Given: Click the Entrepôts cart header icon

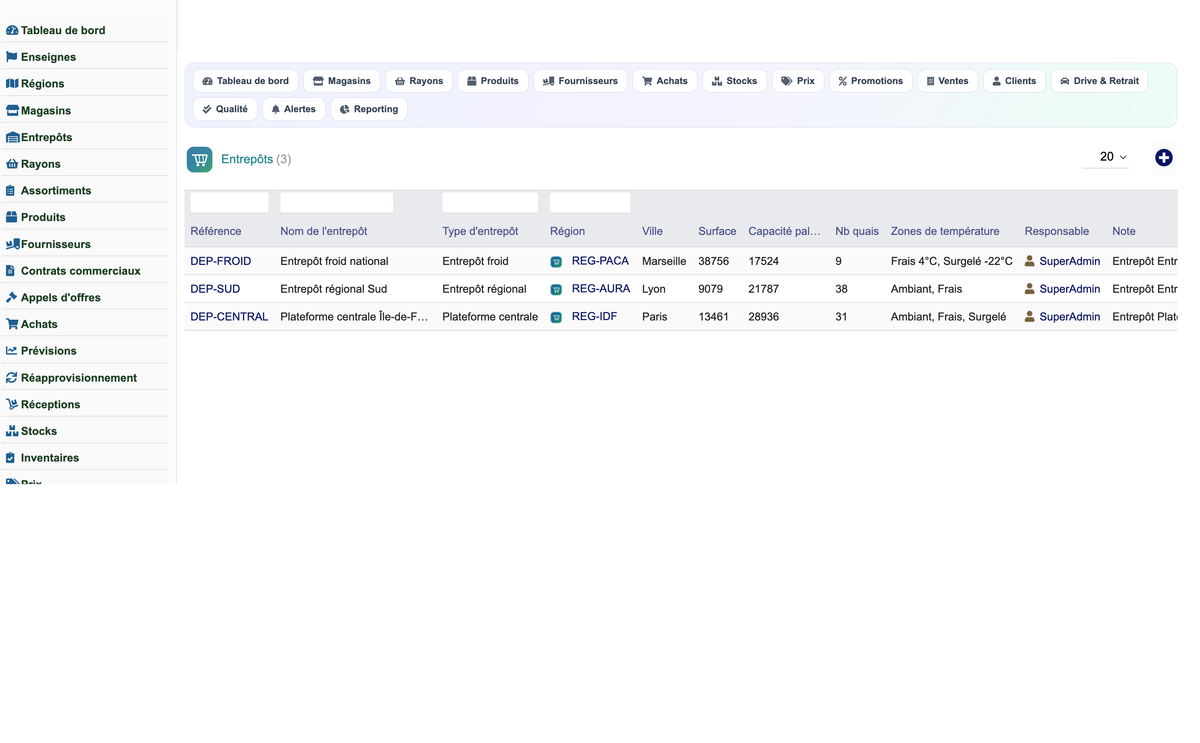Looking at the screenshot, I should [x=200, y=159].
